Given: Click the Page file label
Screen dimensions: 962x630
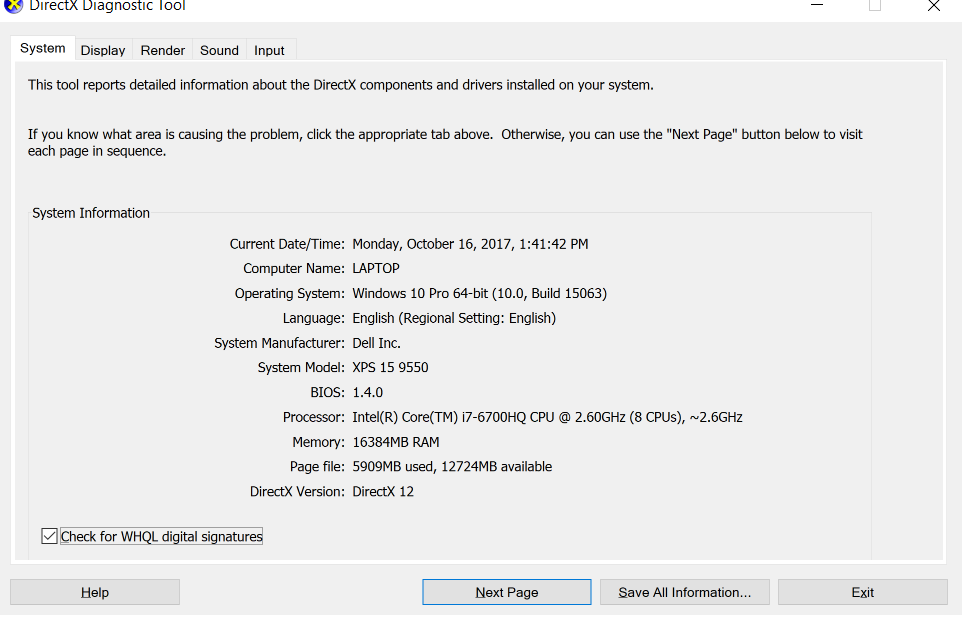Looking at the screenshot, I should [317, 467].
